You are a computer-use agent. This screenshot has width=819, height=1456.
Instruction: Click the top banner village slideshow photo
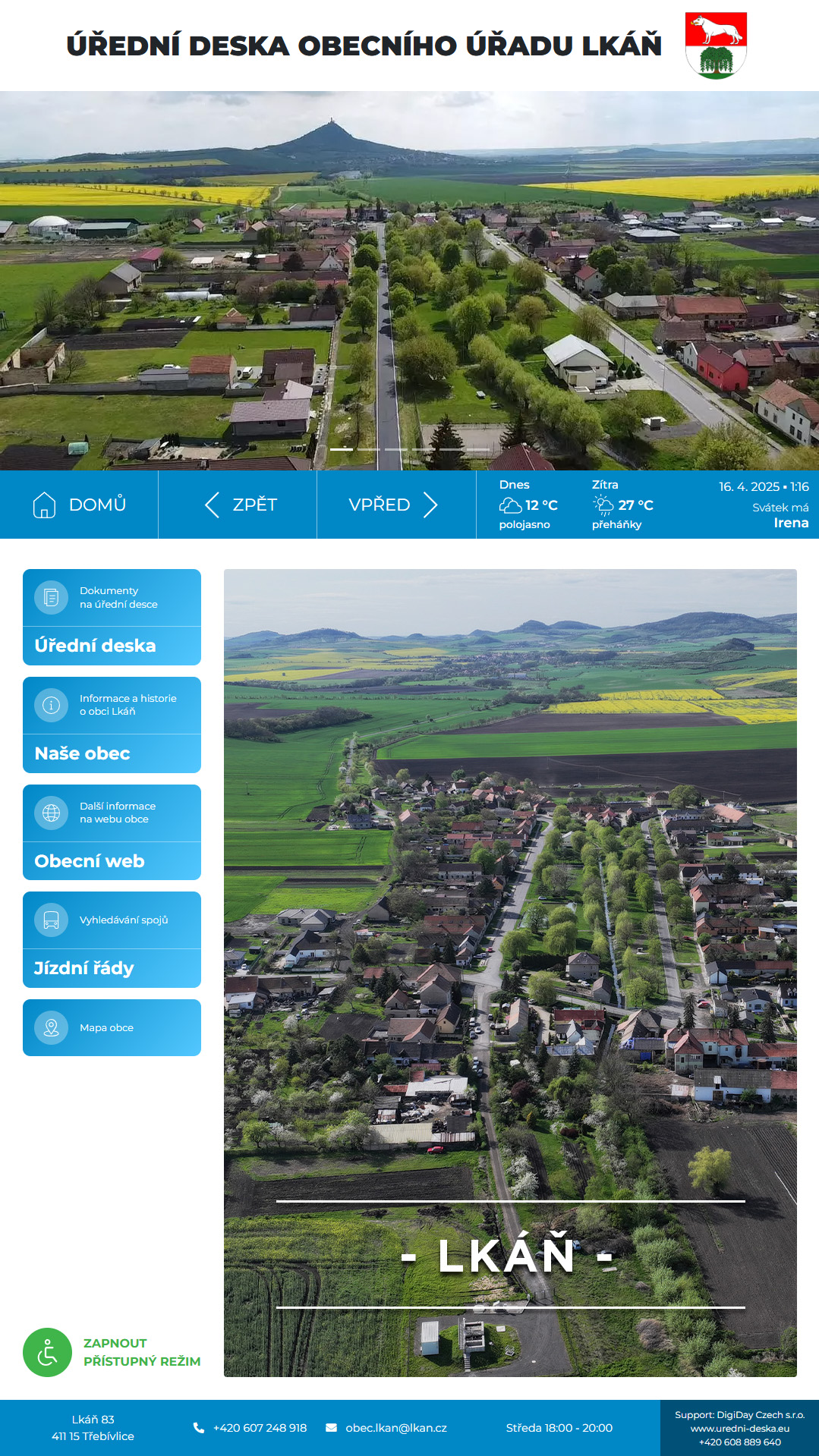click(409, 281)
